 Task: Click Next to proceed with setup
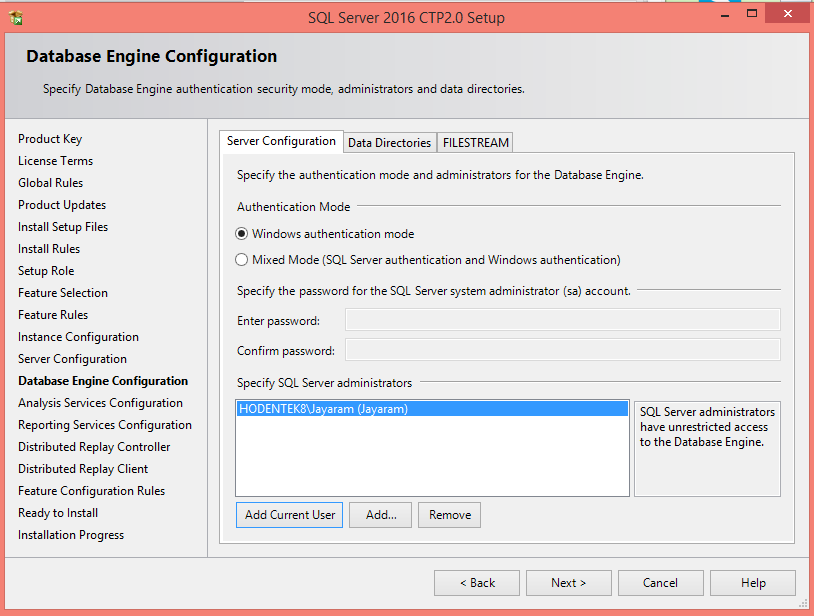(x=568, y=582)
